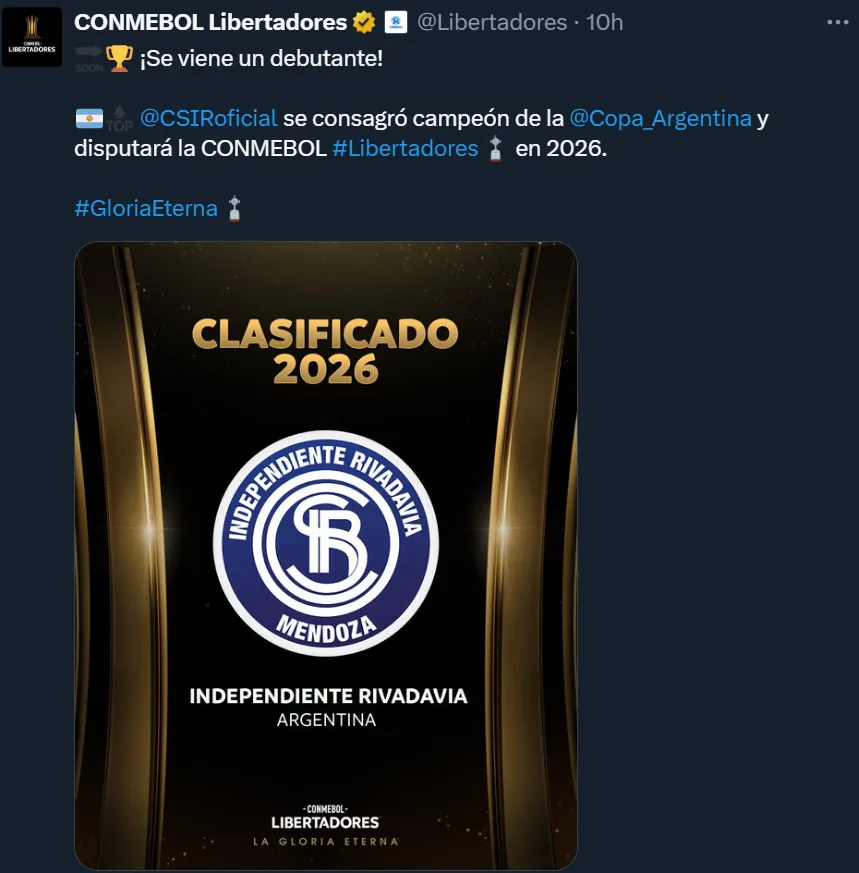Click the 10h timestamp link

tap(604, 23)
